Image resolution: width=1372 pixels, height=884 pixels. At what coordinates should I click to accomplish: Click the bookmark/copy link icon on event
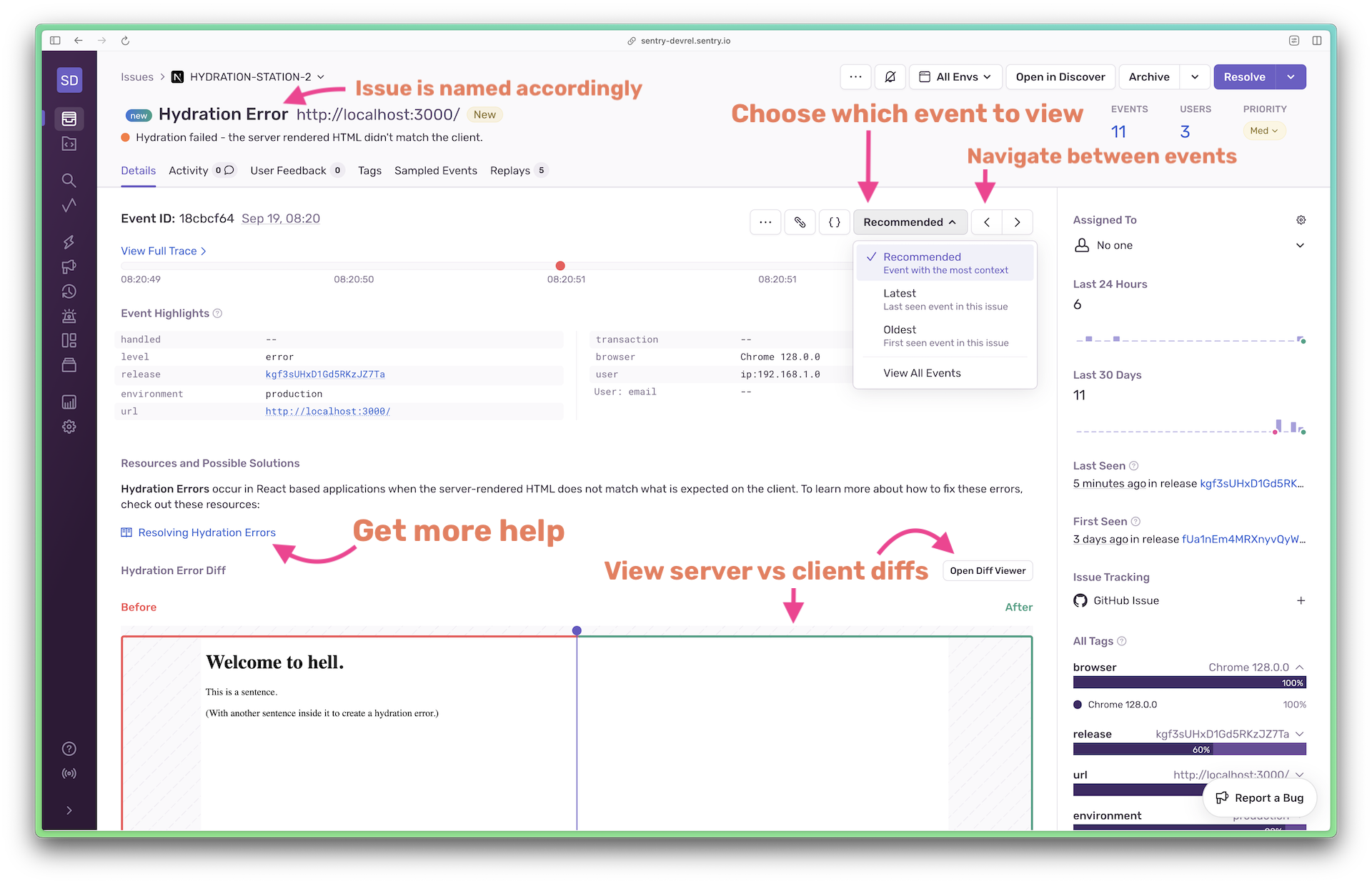pyautogui.click(x=800, y=221)
